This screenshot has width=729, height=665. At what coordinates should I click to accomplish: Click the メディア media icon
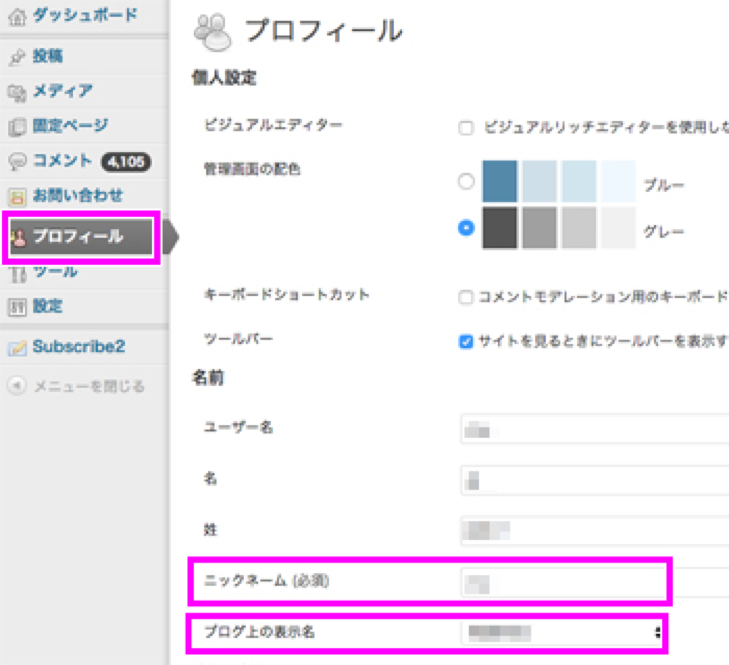tap(16, 92)
